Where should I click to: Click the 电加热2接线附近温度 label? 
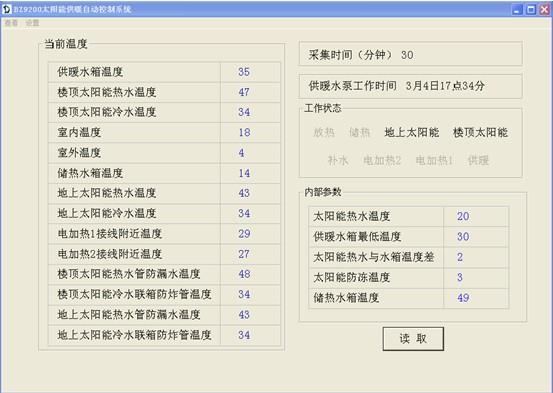pos(110,254)
